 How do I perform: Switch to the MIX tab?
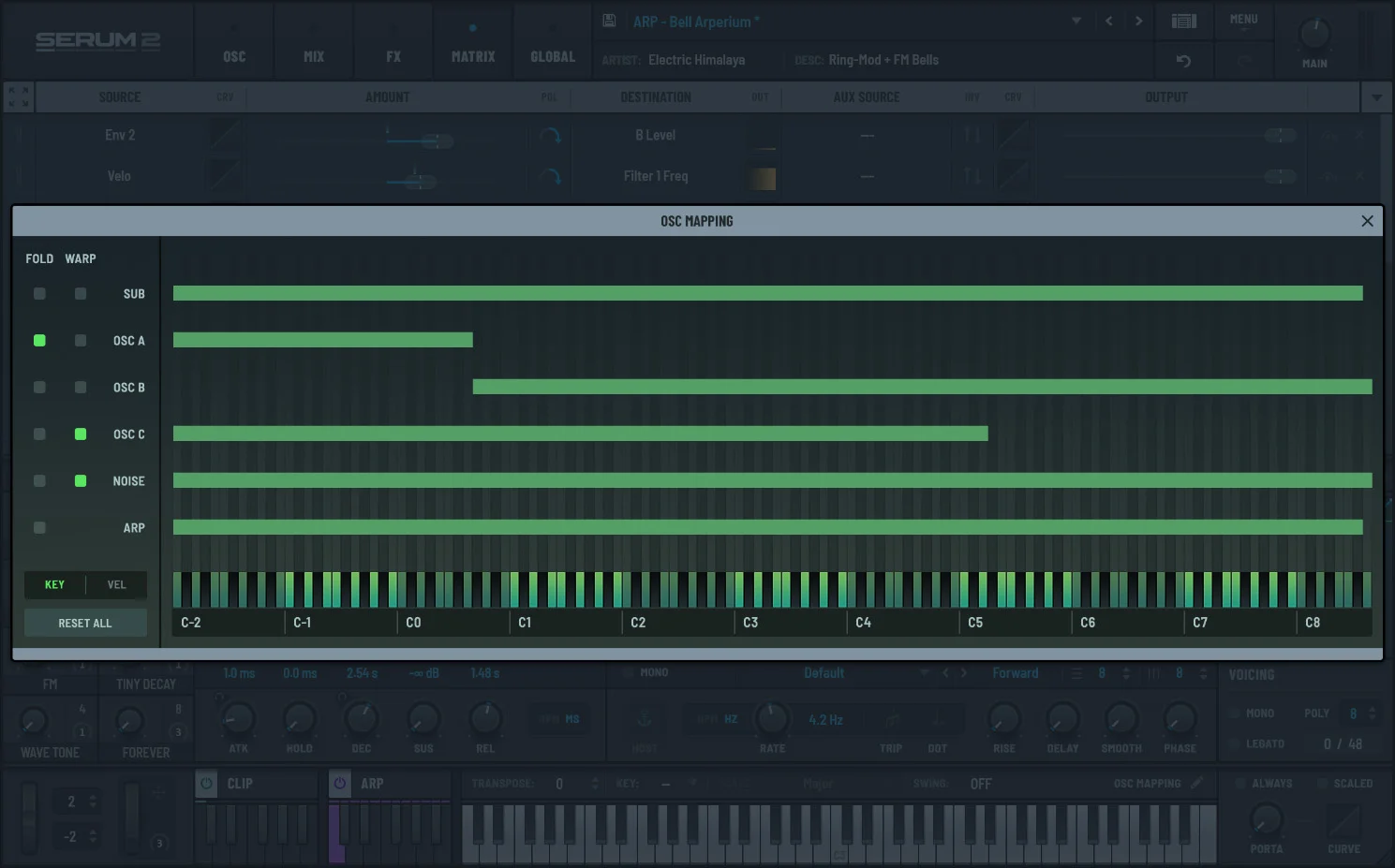(x=314, y=42)
